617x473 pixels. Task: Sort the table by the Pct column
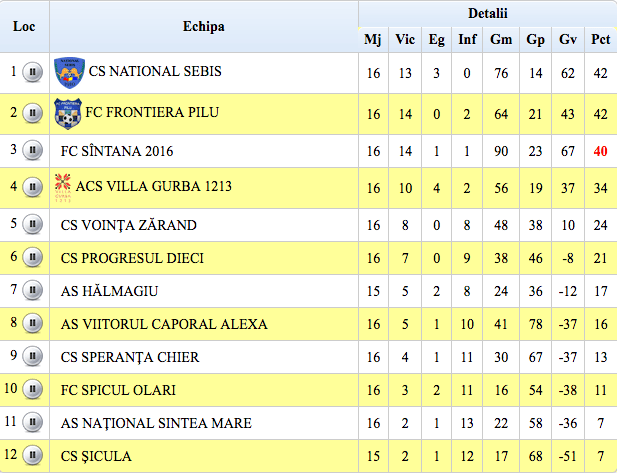tap(601, 40)
